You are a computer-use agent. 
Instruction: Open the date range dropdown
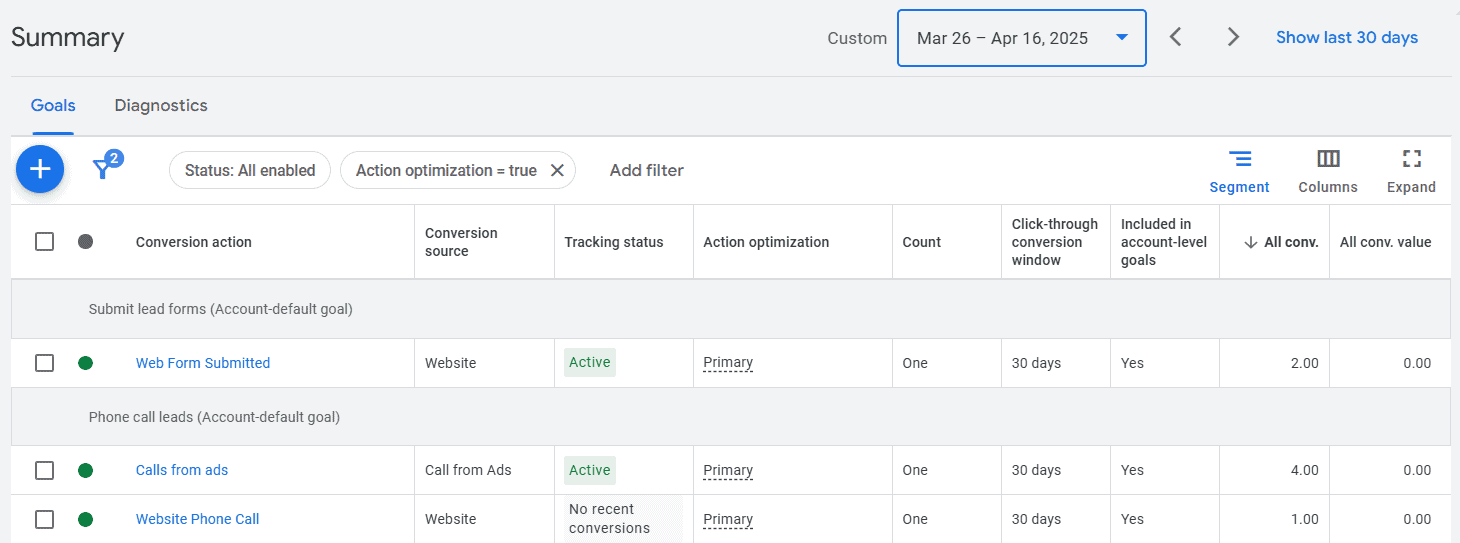coord(1021,38)
